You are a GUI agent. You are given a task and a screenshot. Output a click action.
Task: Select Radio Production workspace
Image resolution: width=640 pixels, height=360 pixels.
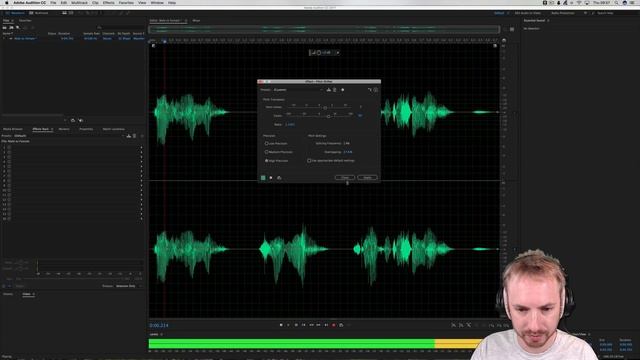click(562, 13)
